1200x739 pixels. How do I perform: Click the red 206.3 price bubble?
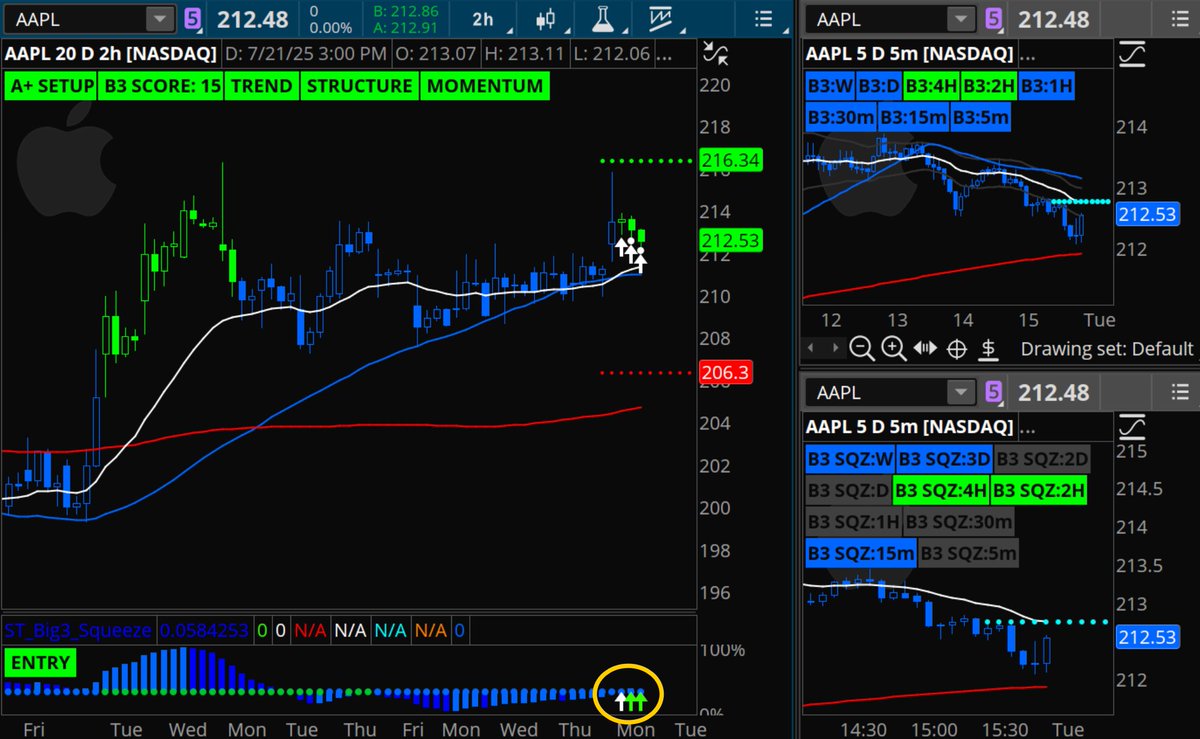click(726, 372)
